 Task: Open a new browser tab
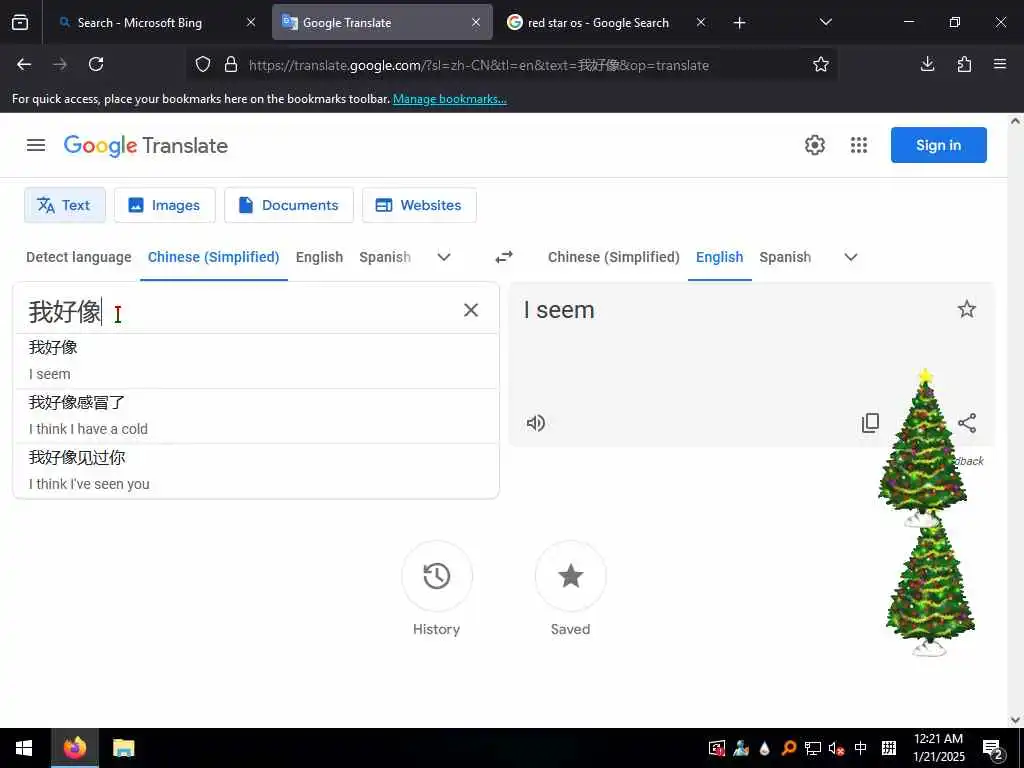pyautogui.click(x=739, y=23)
